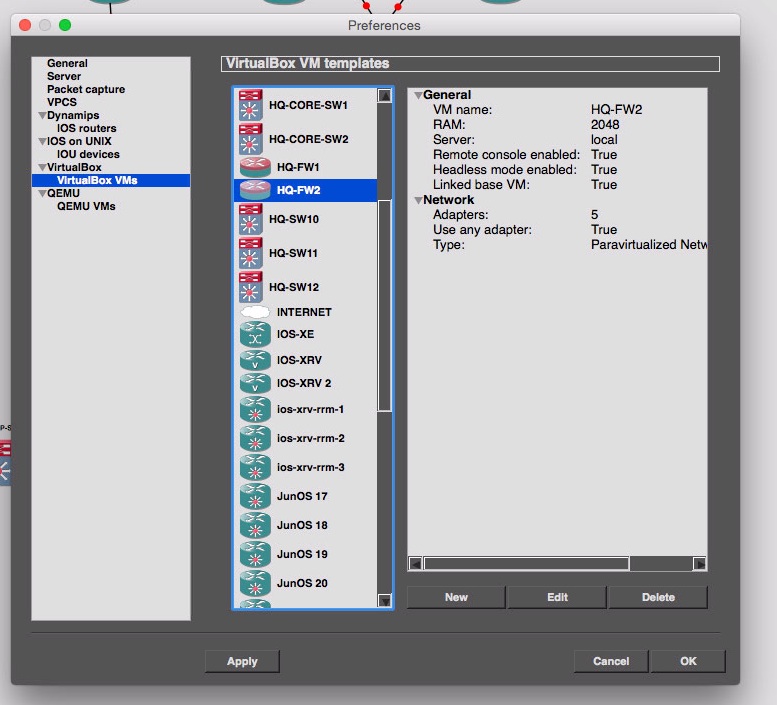Cancel the Preferences dialog
The width and height of the screenshot is (777, 705).
(x=611, y=661)
